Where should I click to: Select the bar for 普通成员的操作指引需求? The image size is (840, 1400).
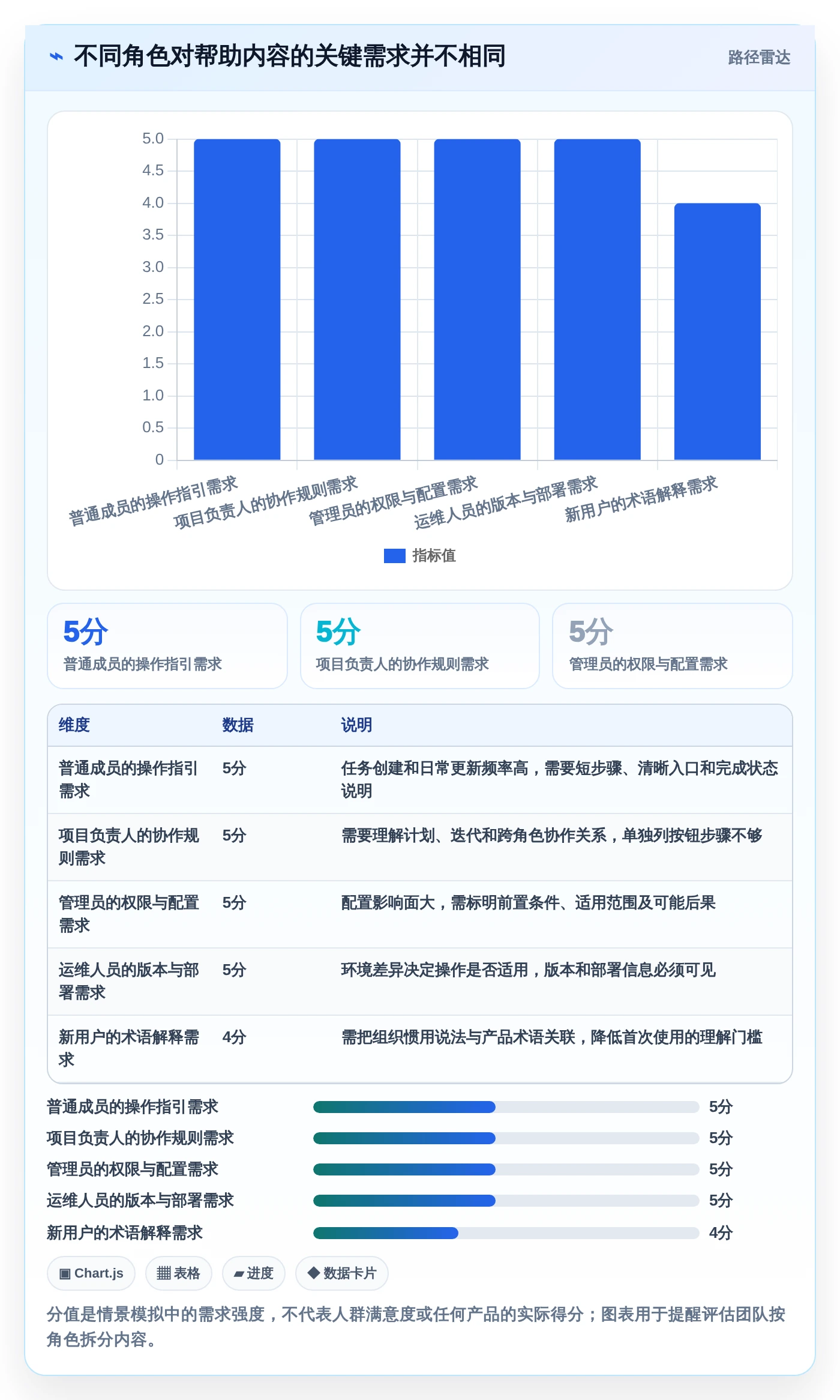click(237, 300)
